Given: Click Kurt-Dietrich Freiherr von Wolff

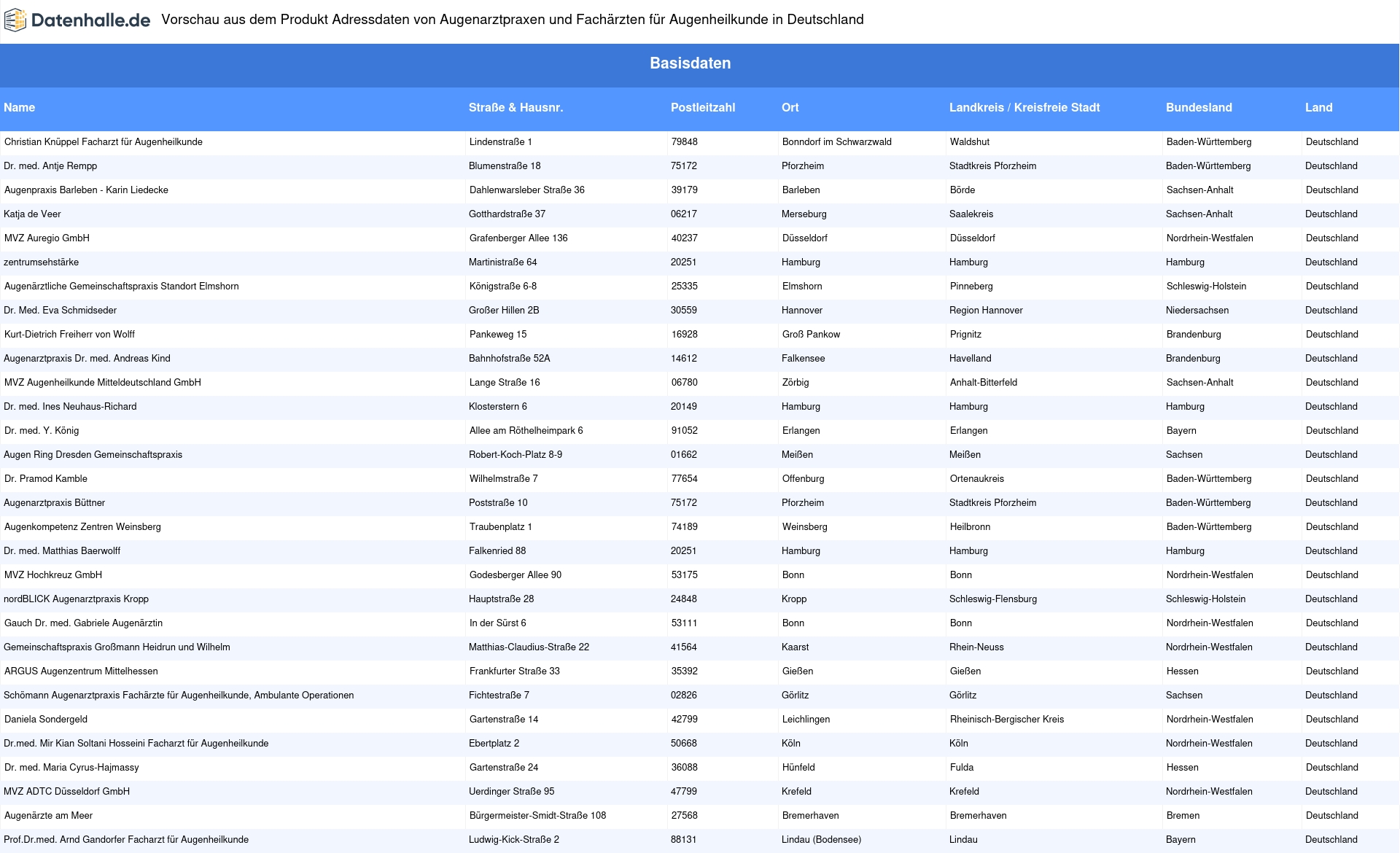Looking at the screenshot, I should 69,335.
